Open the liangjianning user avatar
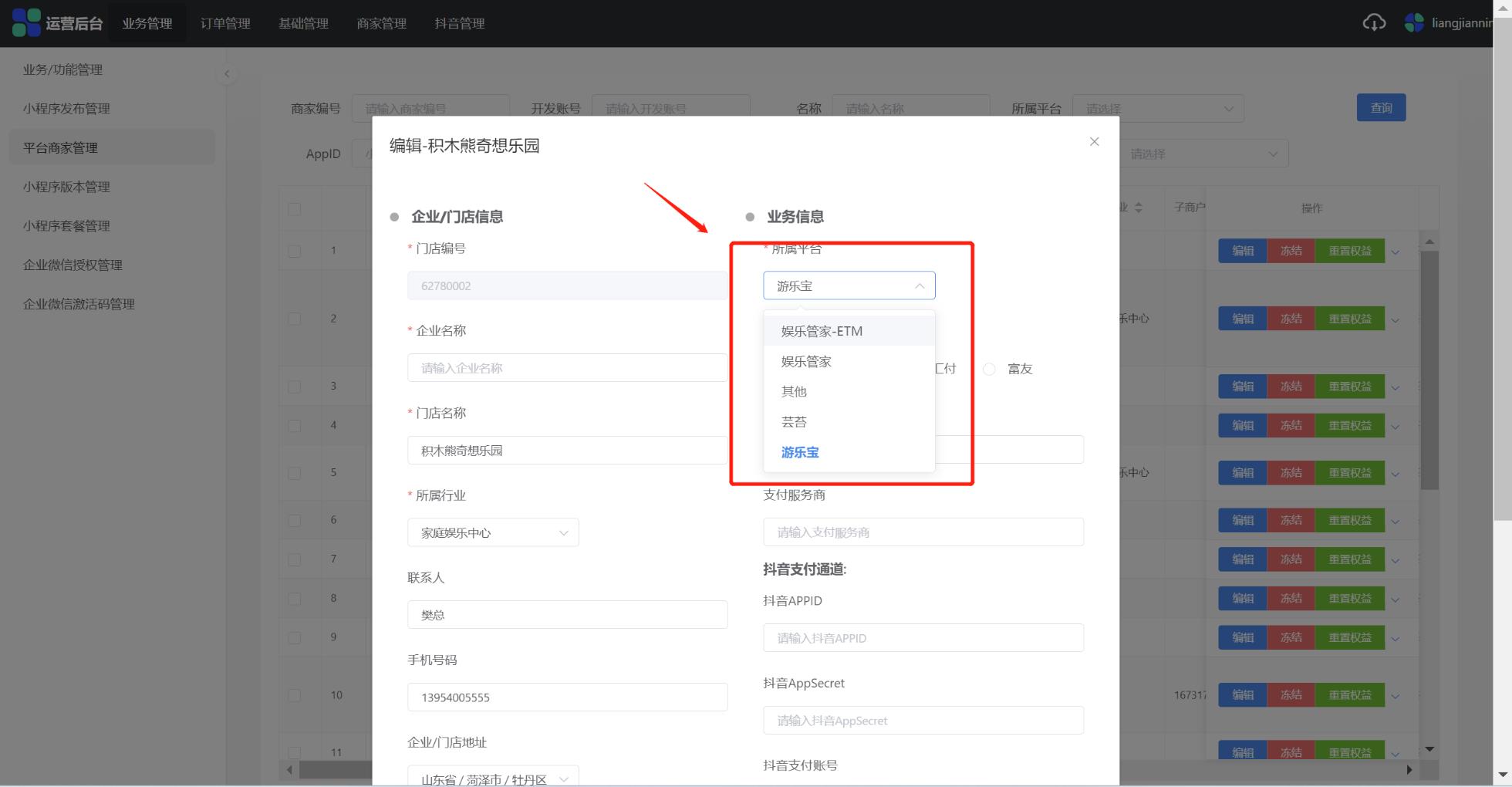 [1414, 23]
